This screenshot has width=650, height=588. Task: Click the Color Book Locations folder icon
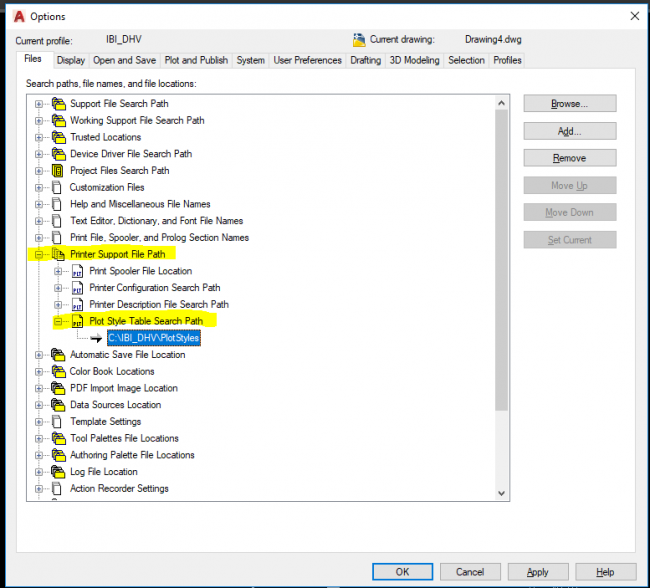[x=58, y=371]
